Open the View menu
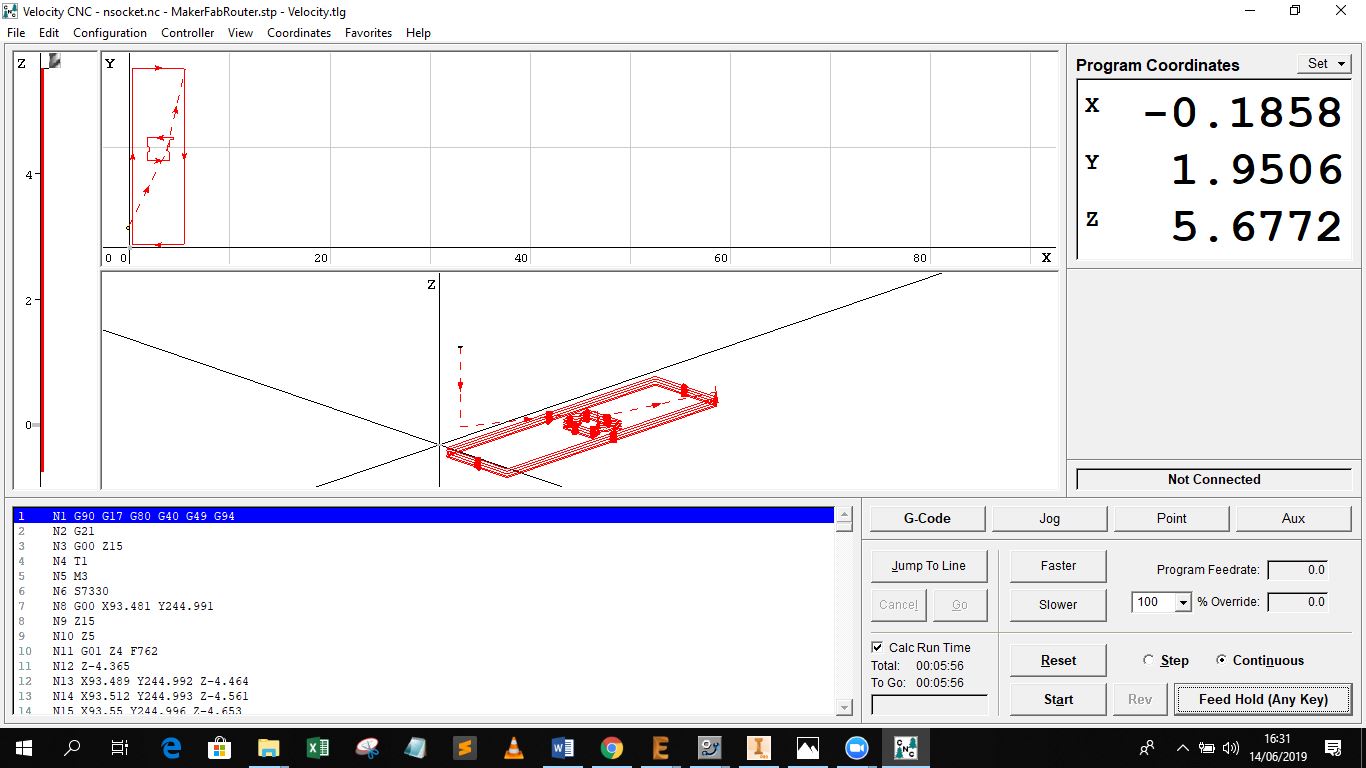Viewport: 1366px width, 768px height. point(240,33)
